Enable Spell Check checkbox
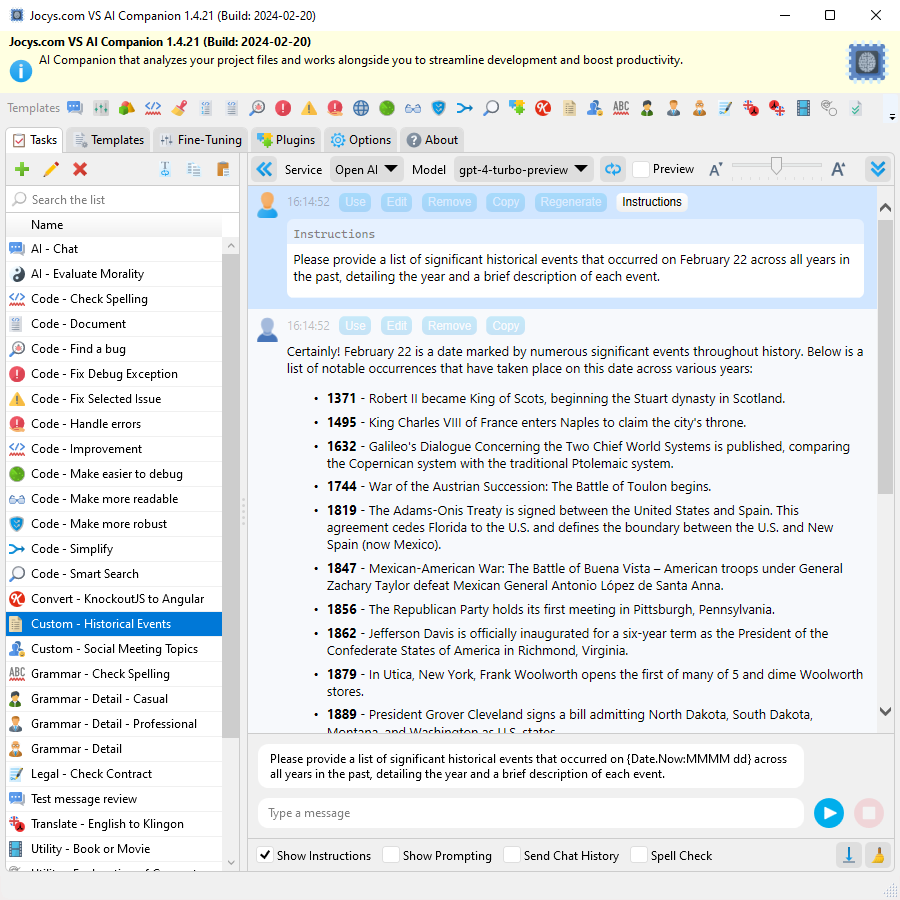This screenshot has height=900, width=900. tap(638, 855)
